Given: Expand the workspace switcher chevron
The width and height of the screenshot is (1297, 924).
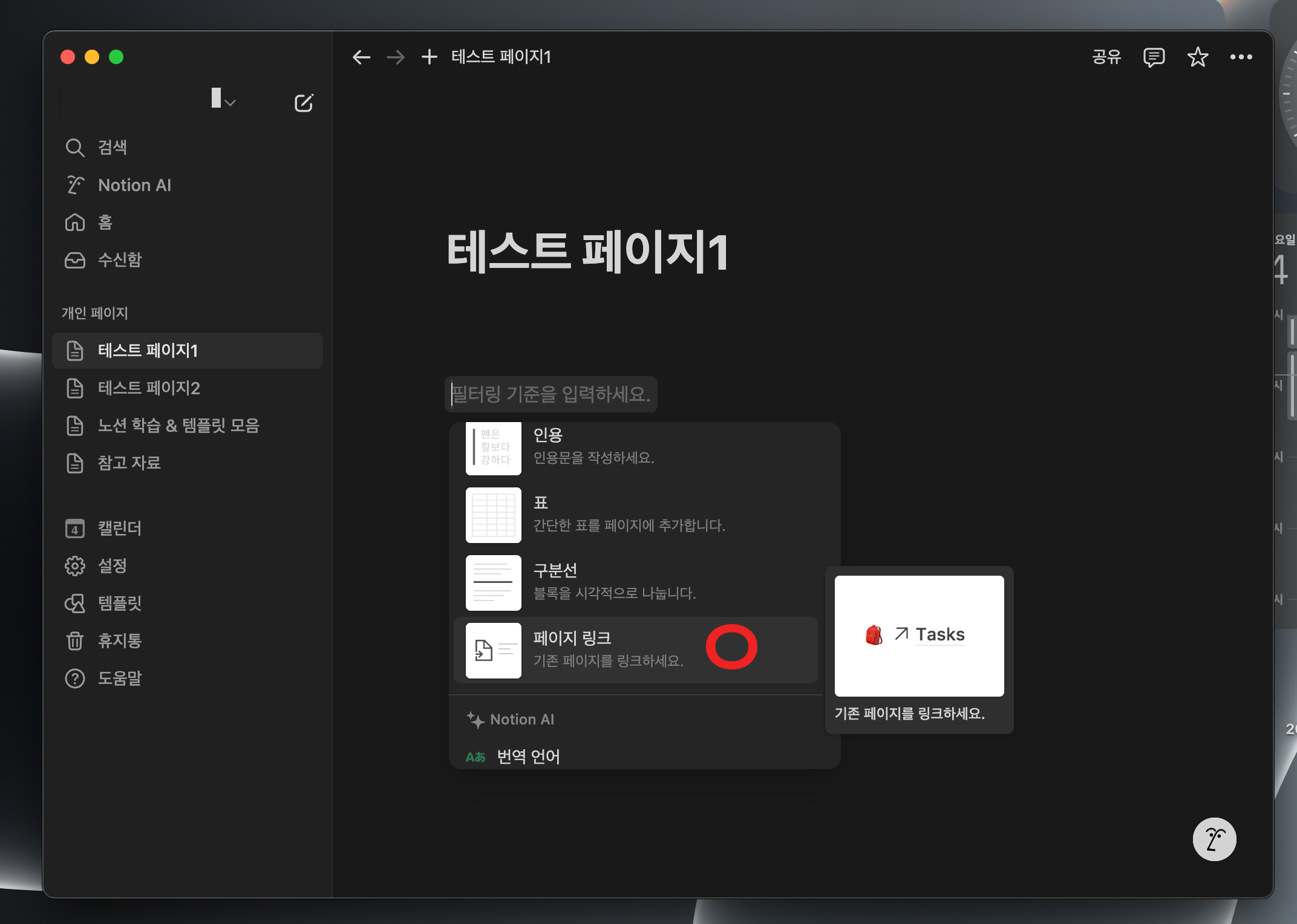Looking at the screenshot, I should pos(230,103).
